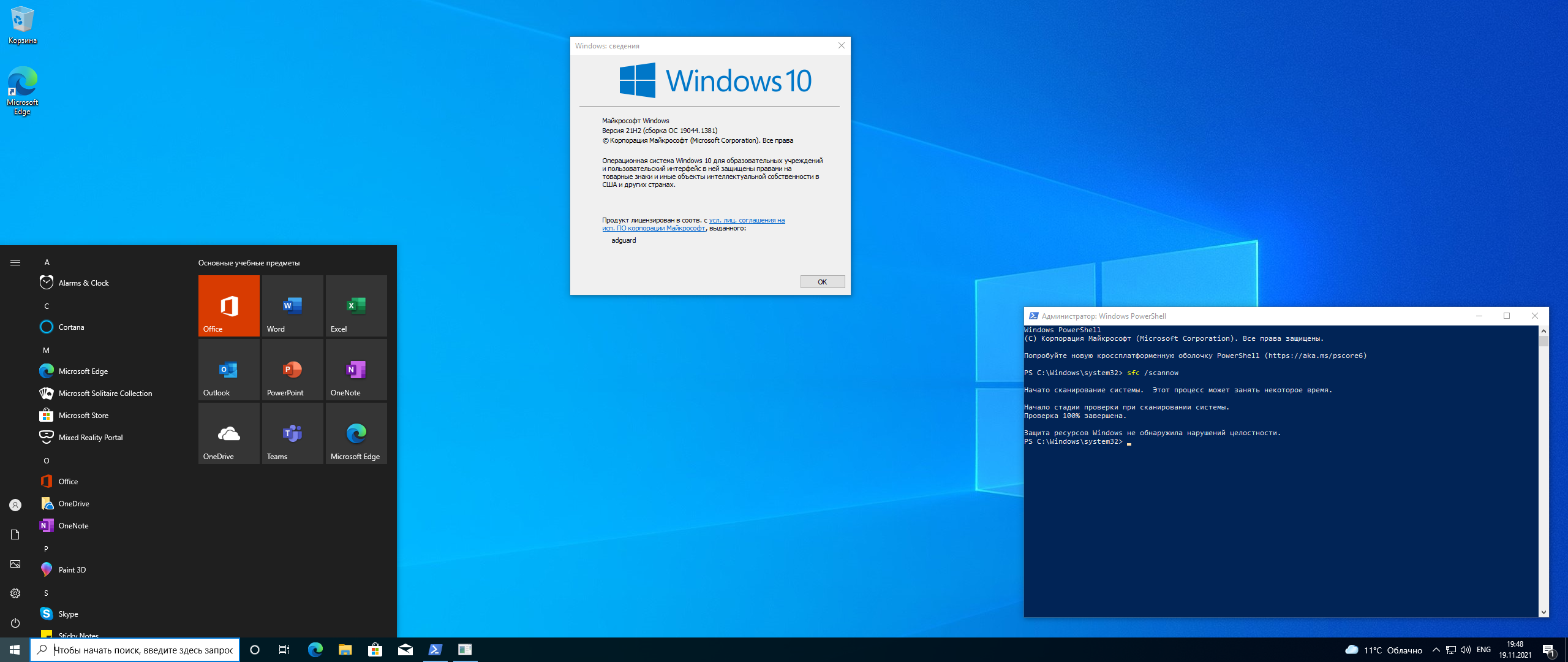Jump to app list letter S
This screenshot has width=1568, height=662.
coord(46,593)
